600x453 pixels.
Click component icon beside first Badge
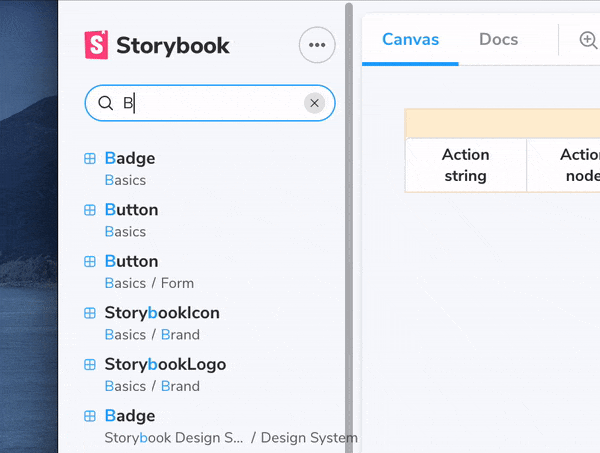tap(90, 158)
